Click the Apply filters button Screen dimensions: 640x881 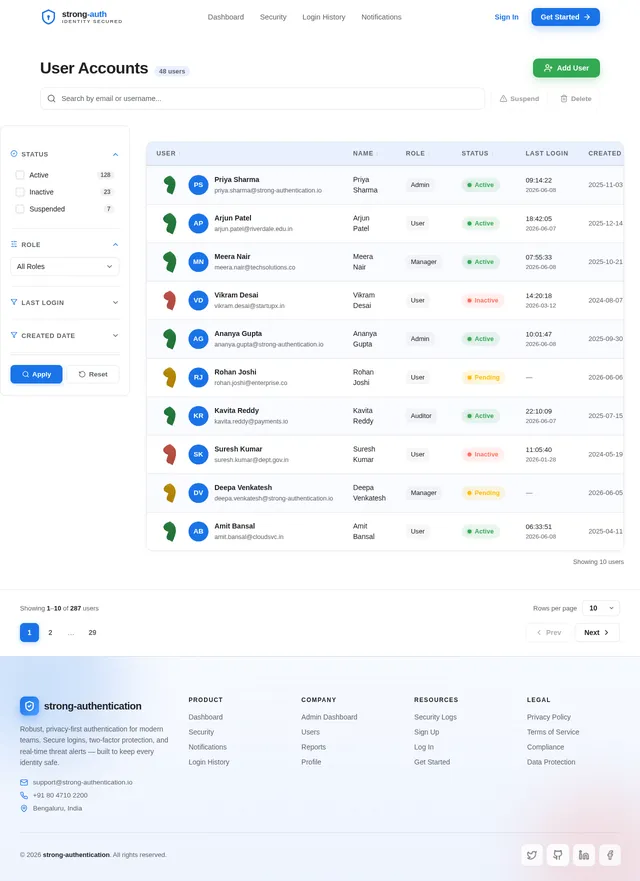point(37,374)
